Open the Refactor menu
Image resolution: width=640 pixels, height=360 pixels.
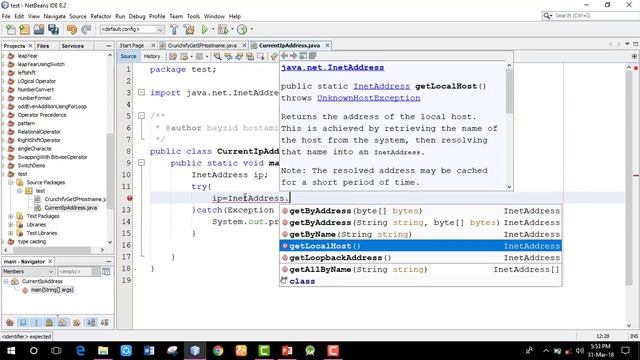pos(101,16)
